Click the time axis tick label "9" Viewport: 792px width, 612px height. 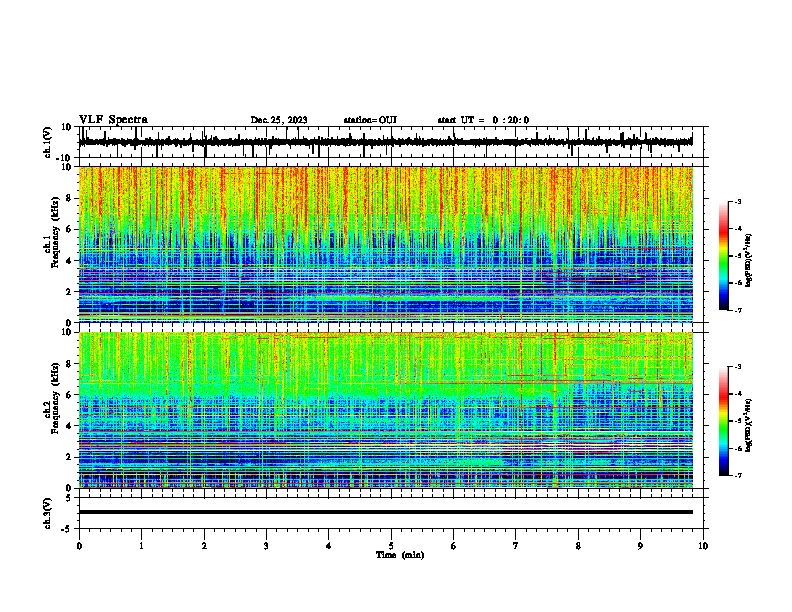click(x=640, y=546)
